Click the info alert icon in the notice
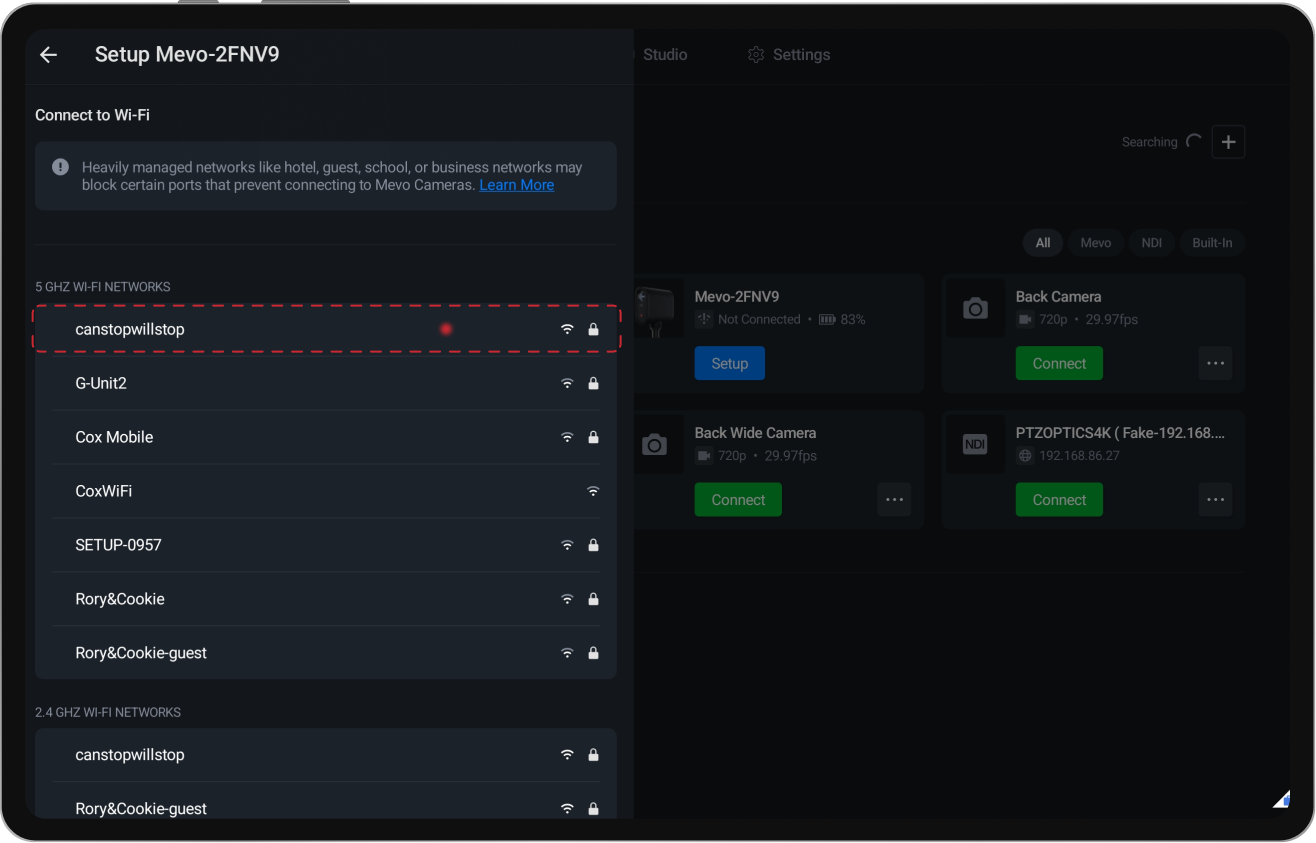The width and height of the screenshot is (1316, 843). (60, 167)
